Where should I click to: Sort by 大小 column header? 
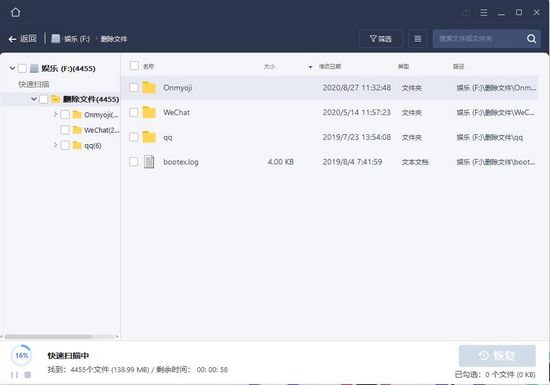pyautogui.click(x=269, y=66)
